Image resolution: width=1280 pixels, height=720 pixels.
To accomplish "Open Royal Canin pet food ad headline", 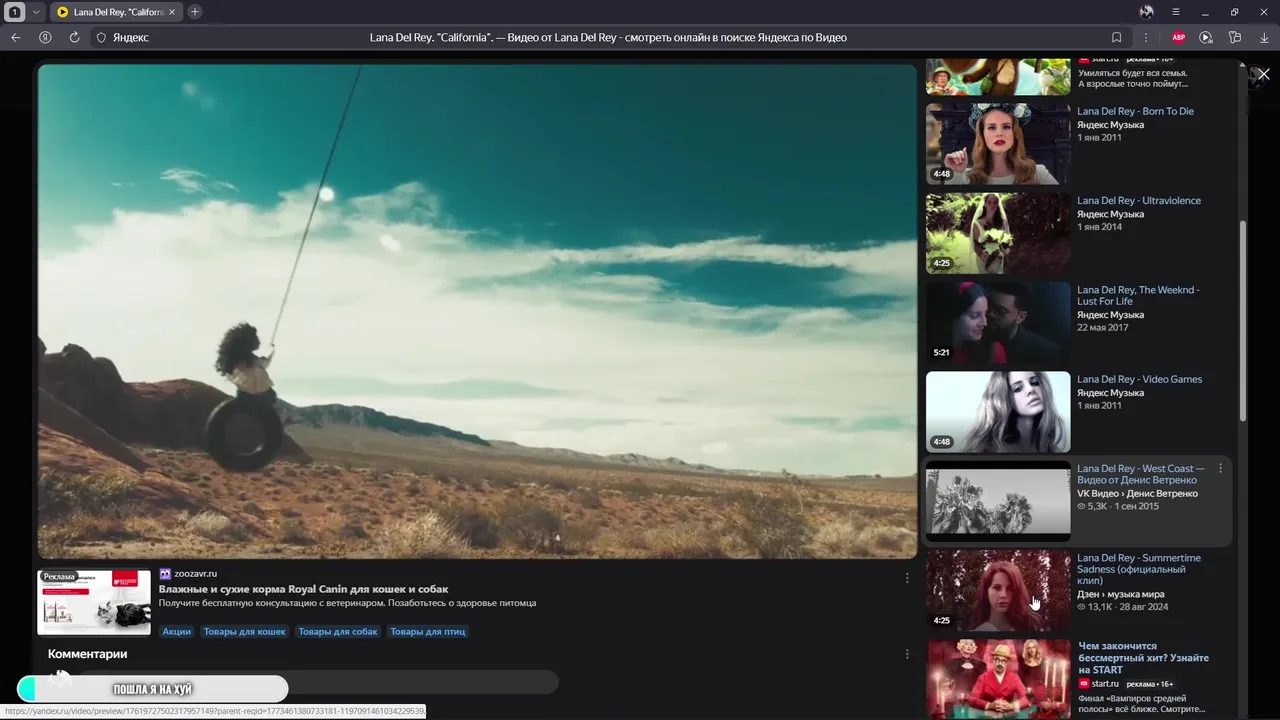I will click(303, 589).
